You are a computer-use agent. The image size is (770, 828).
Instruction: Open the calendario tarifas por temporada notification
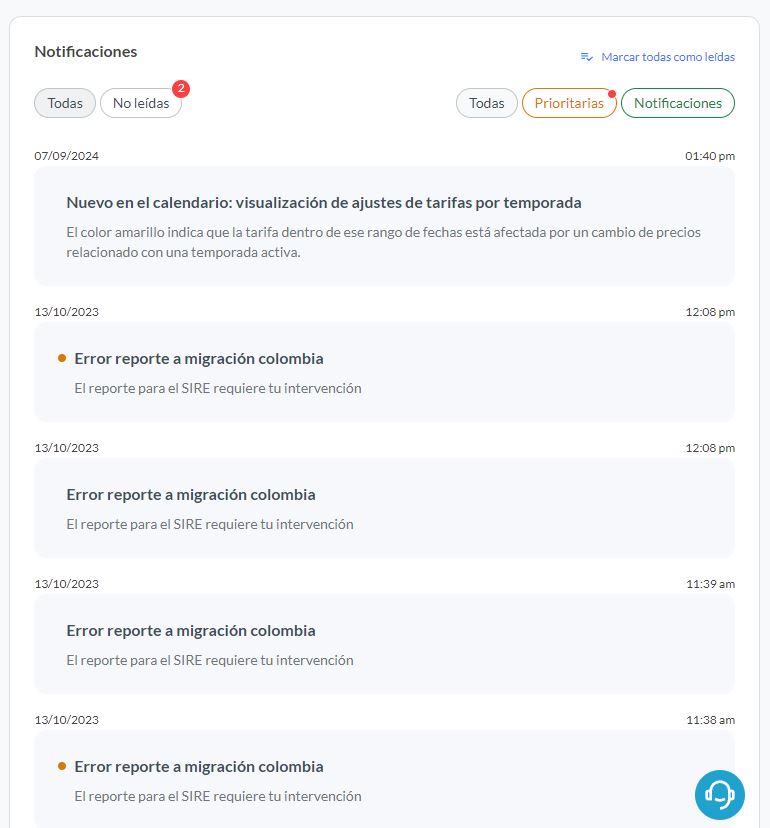(x=384, y=226)
